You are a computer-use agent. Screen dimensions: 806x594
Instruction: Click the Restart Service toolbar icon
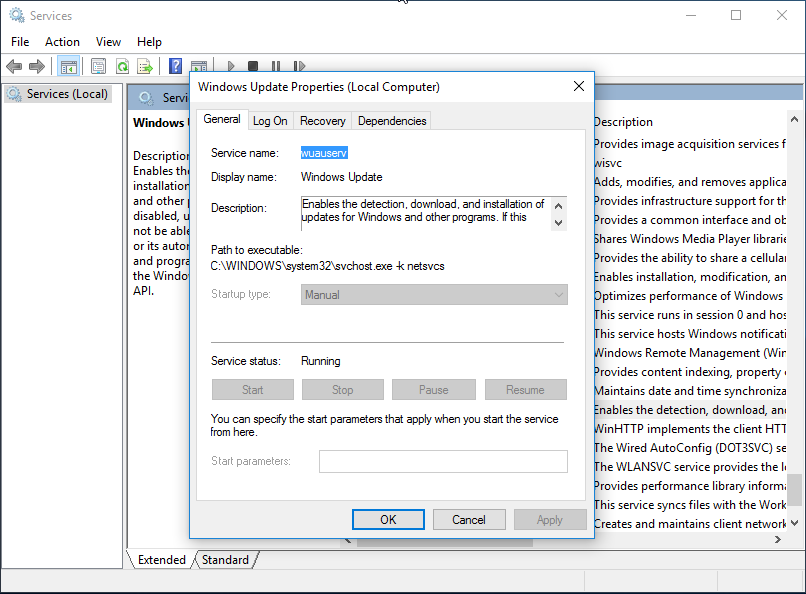(x=299, y=66)
